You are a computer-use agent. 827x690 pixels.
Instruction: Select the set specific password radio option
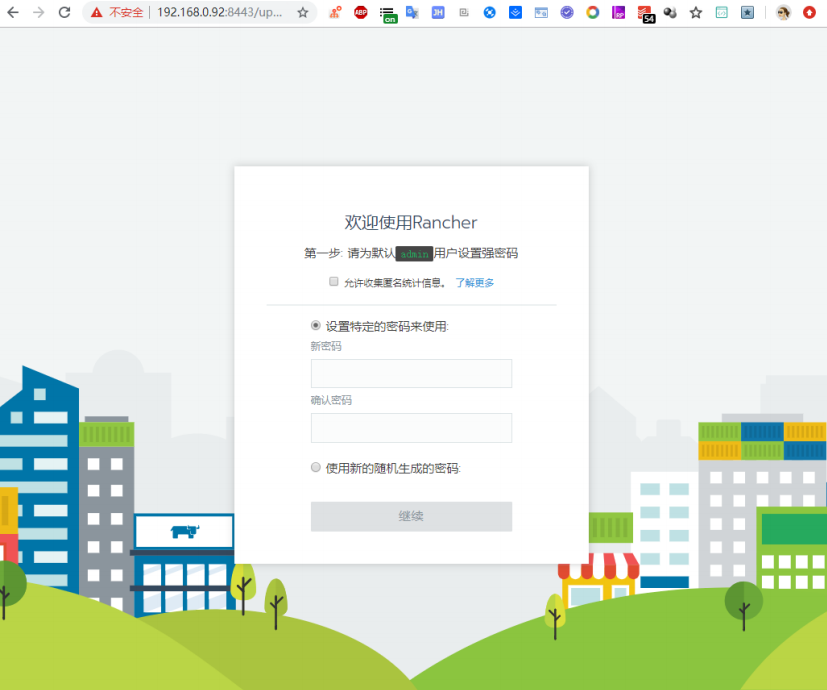(x=315, y=325)
